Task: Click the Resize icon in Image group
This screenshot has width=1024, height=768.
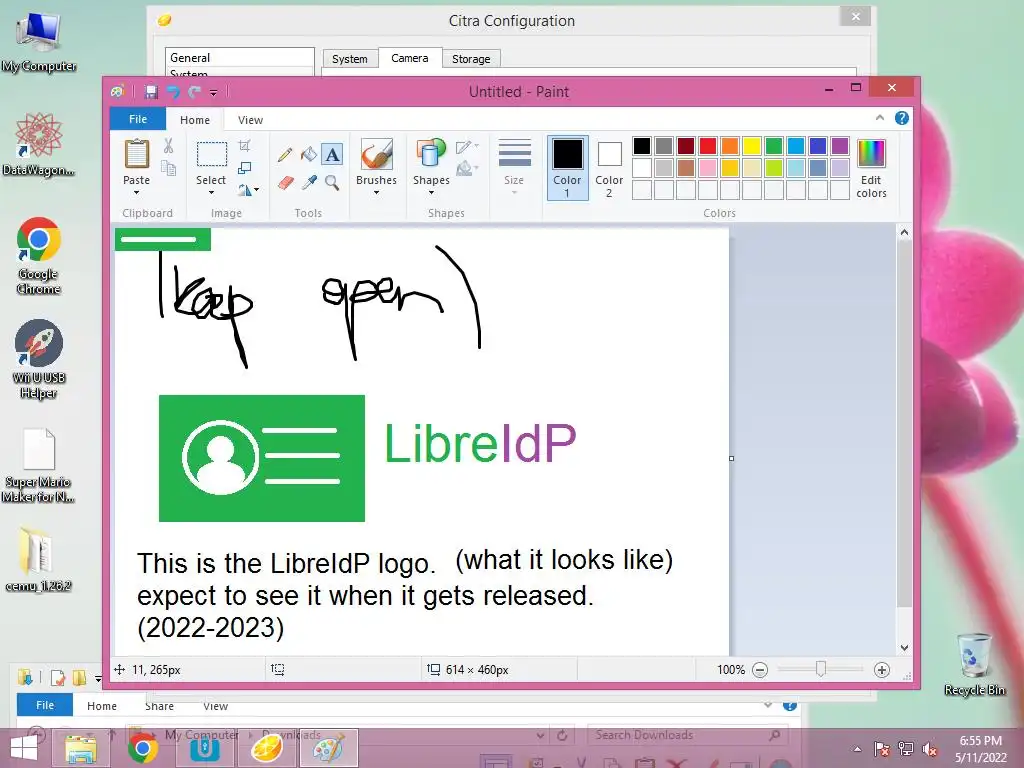Action: [x=245, y=168]
